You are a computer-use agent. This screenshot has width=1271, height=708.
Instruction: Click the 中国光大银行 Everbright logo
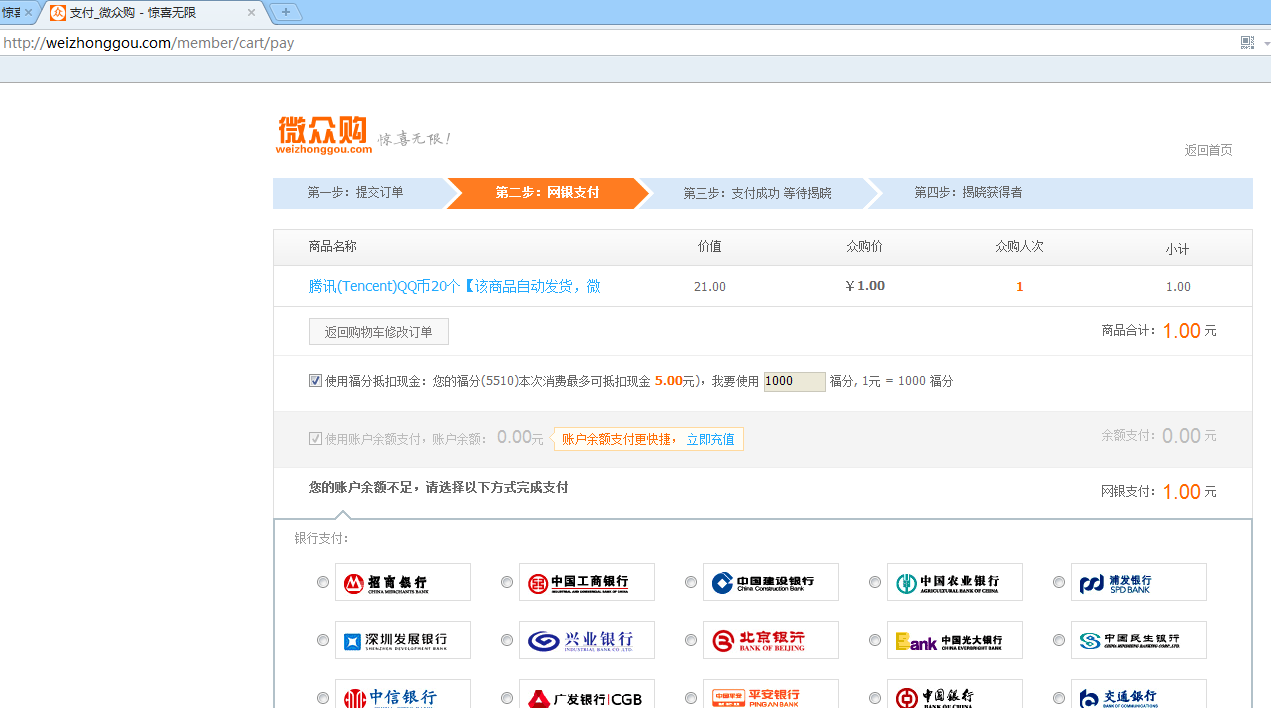(955, 640)
